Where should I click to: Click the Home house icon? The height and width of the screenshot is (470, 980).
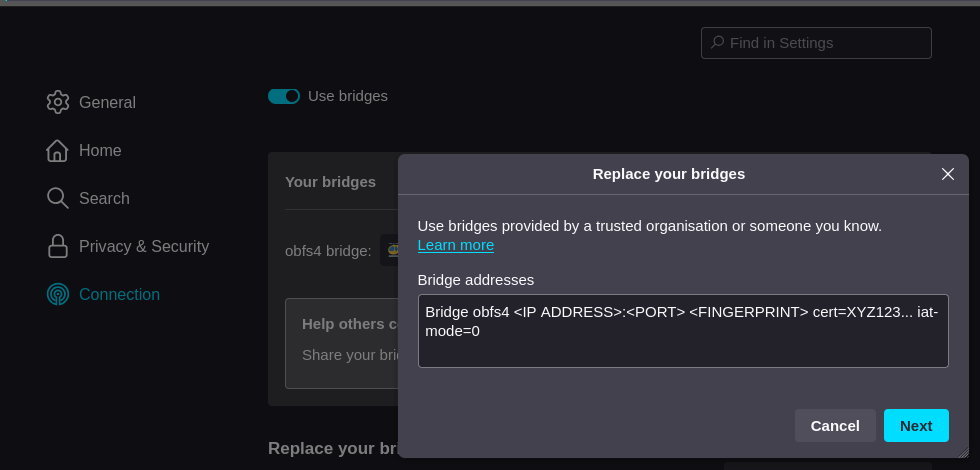(58, 150)
